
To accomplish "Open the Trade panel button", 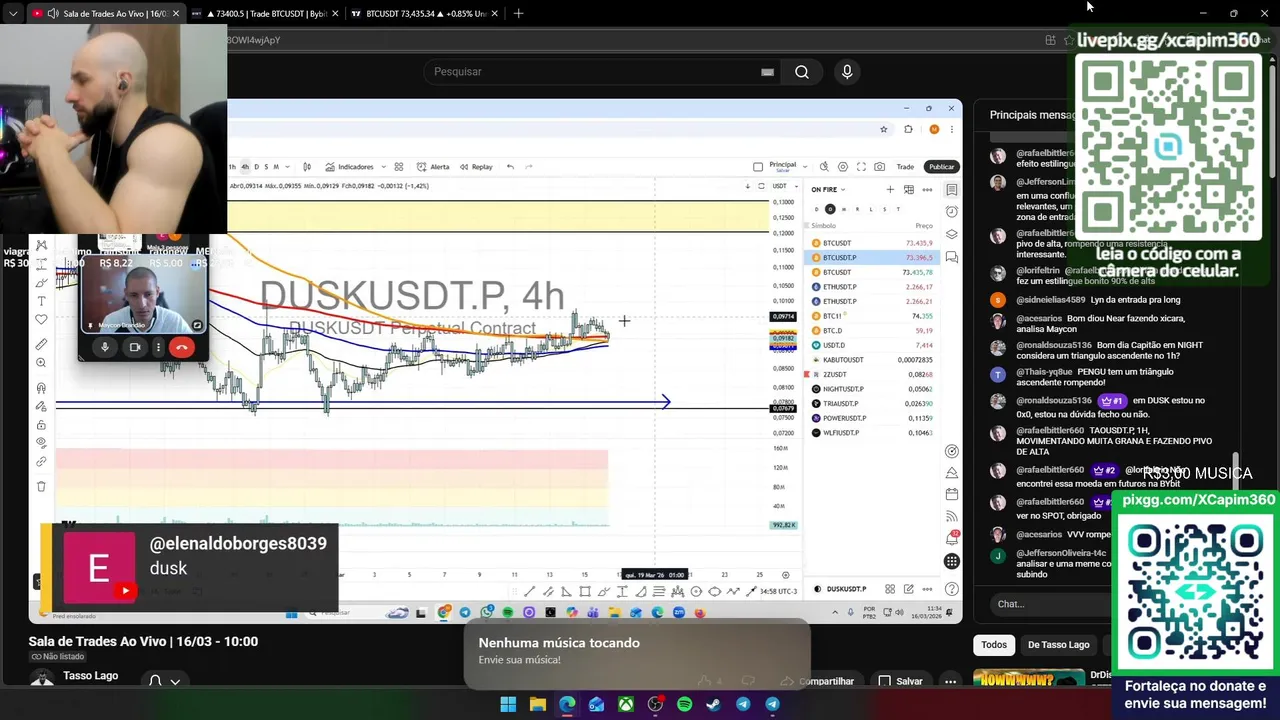I will point(905,167).
